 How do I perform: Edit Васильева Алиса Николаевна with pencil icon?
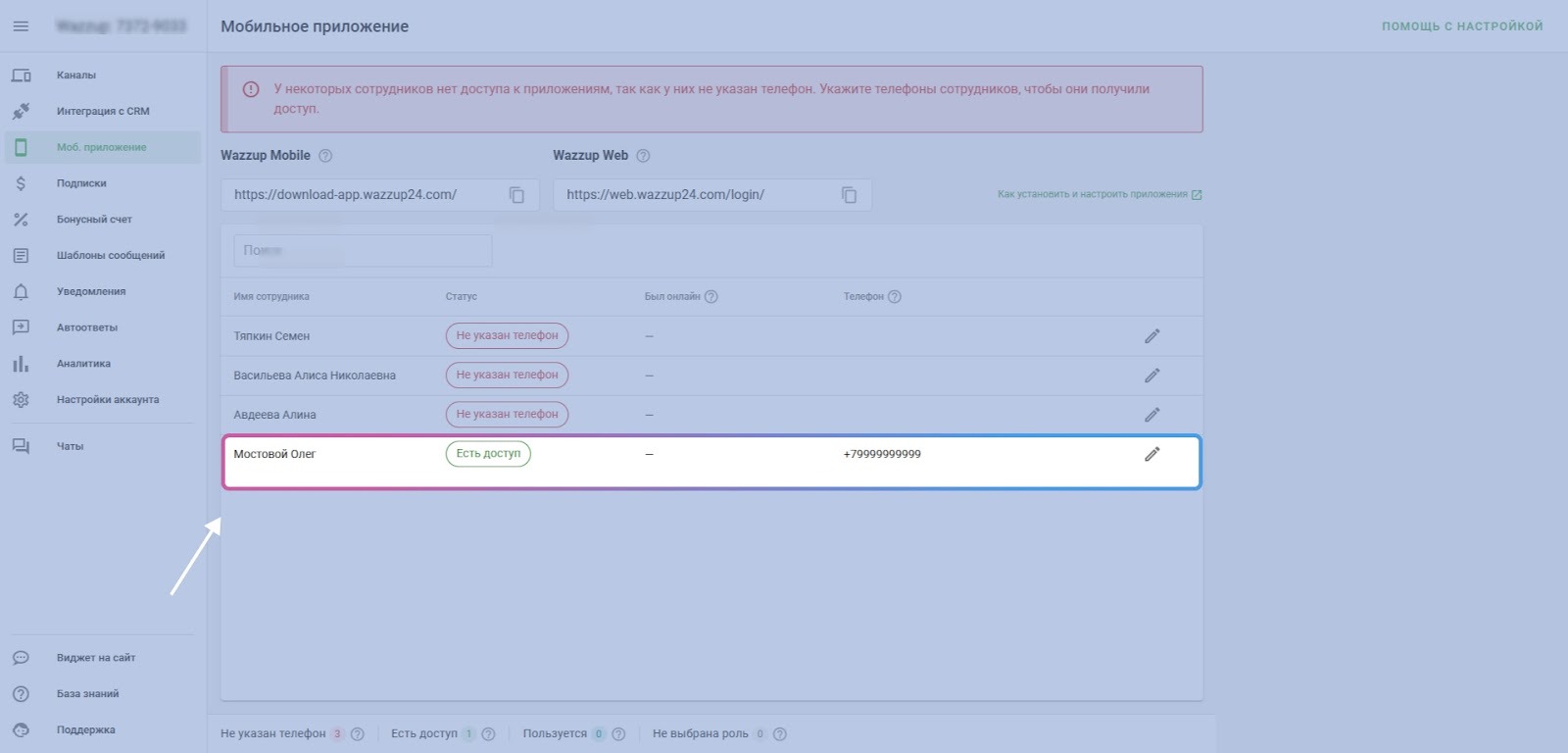(1151, 376)
